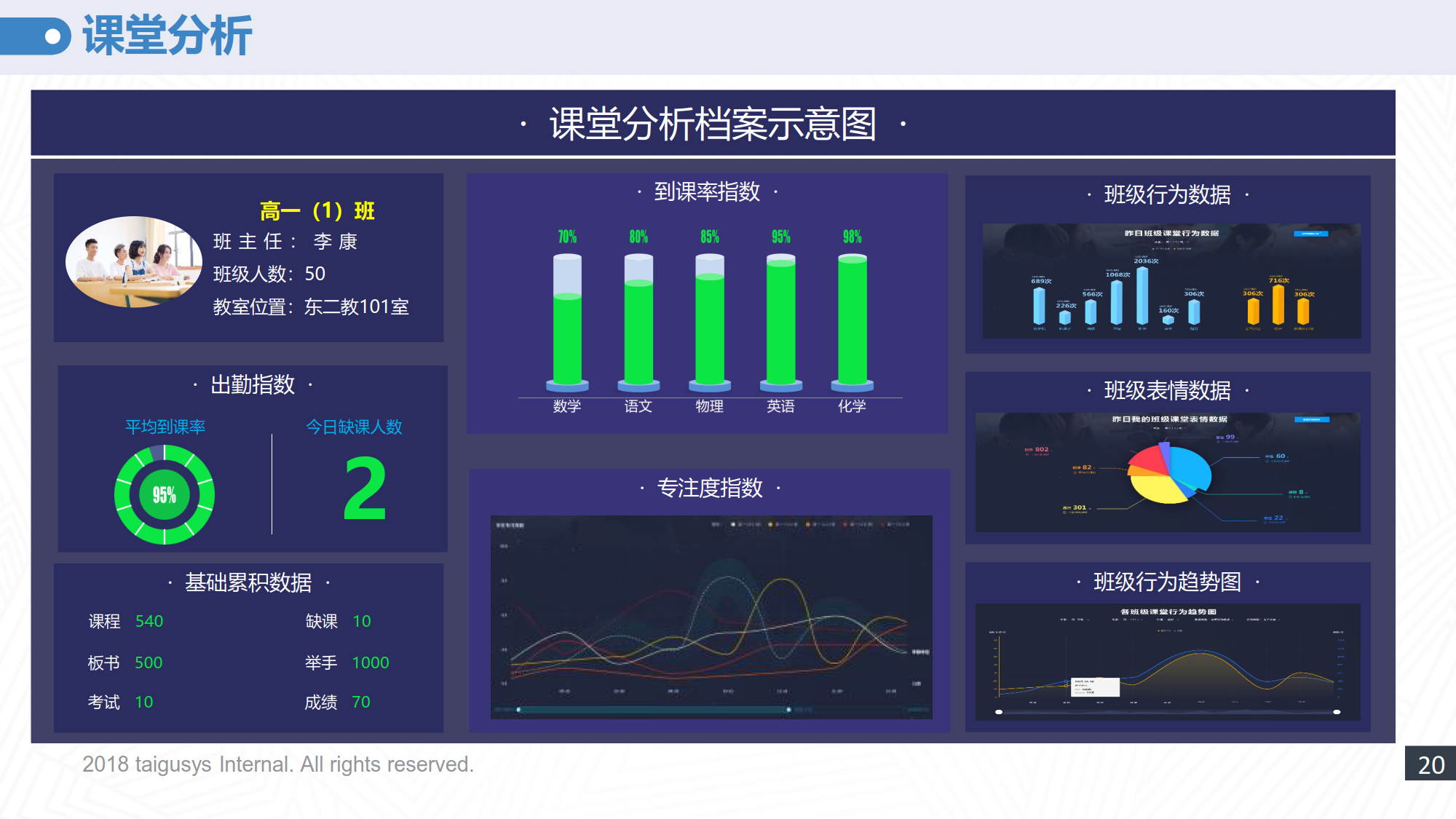
Task: Click the blue button in 班级行为数据 panel
Action: click(1310, 234)
